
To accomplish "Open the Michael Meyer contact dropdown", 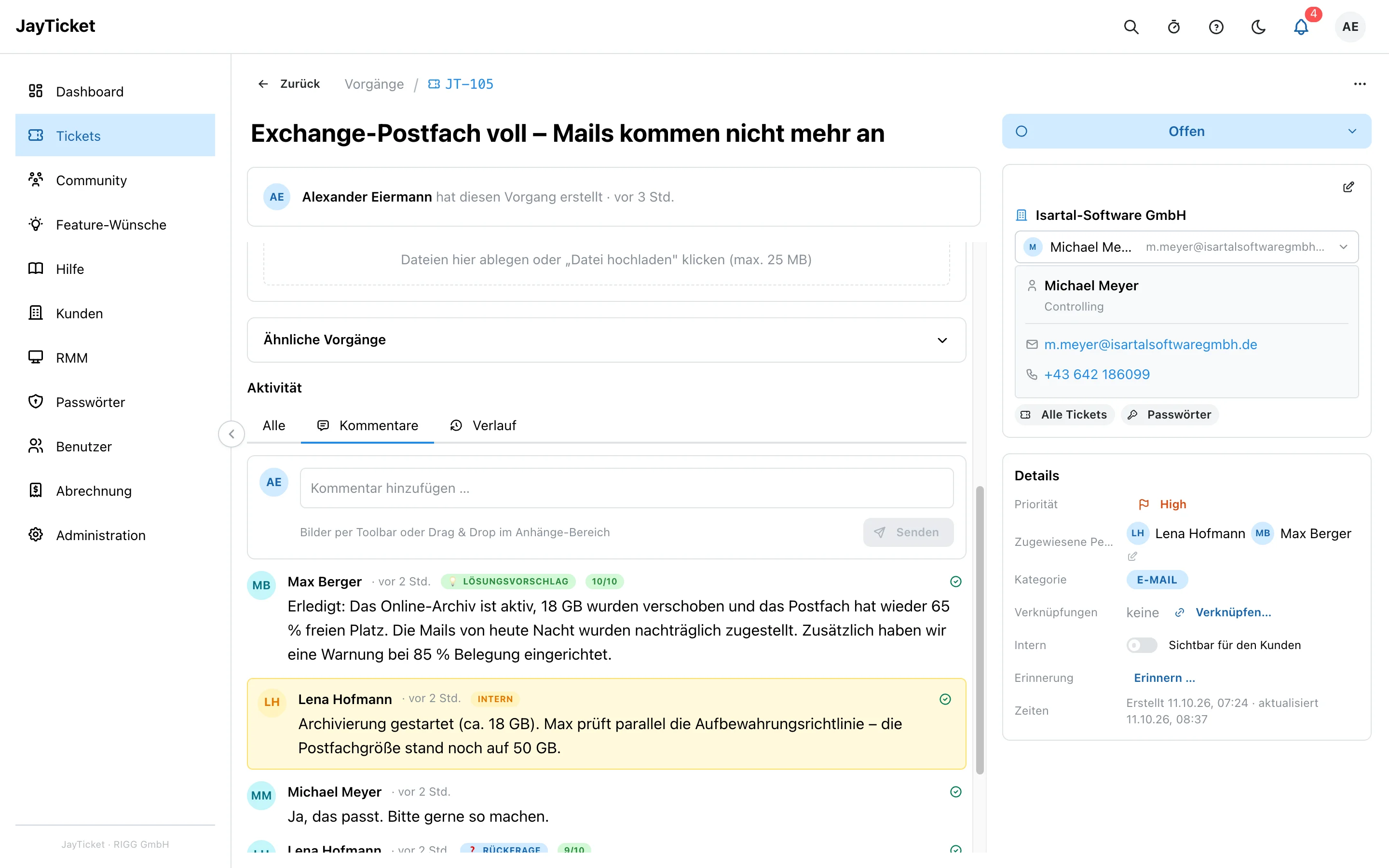I will [x=1186, y=247].
